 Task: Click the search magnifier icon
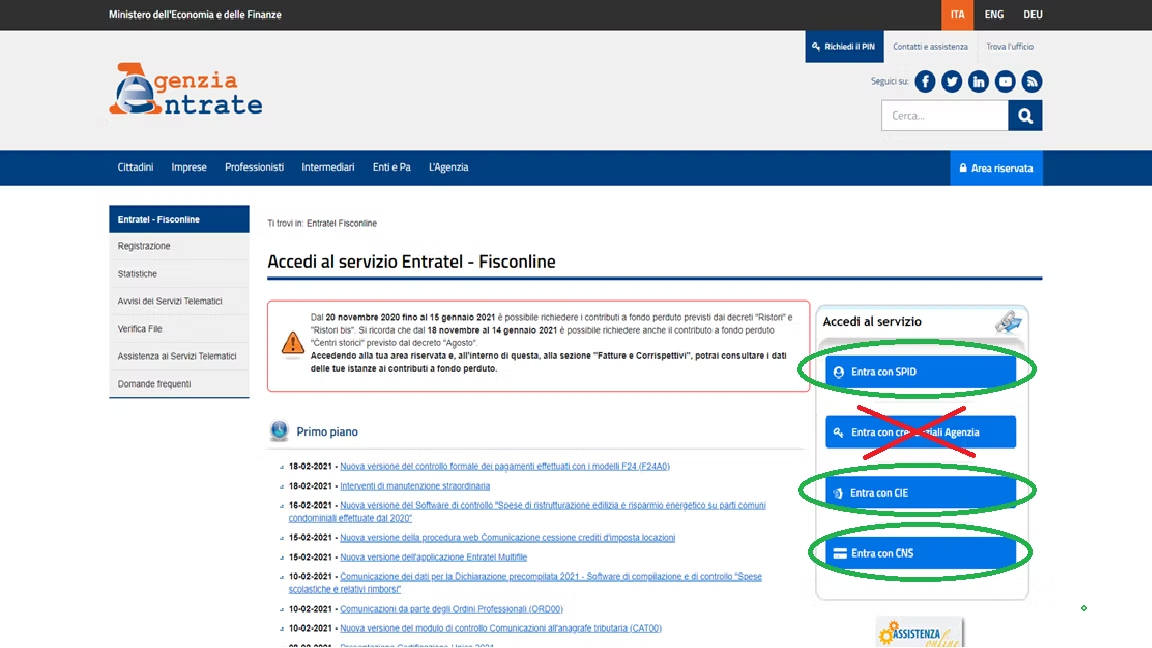[1025, 116]
